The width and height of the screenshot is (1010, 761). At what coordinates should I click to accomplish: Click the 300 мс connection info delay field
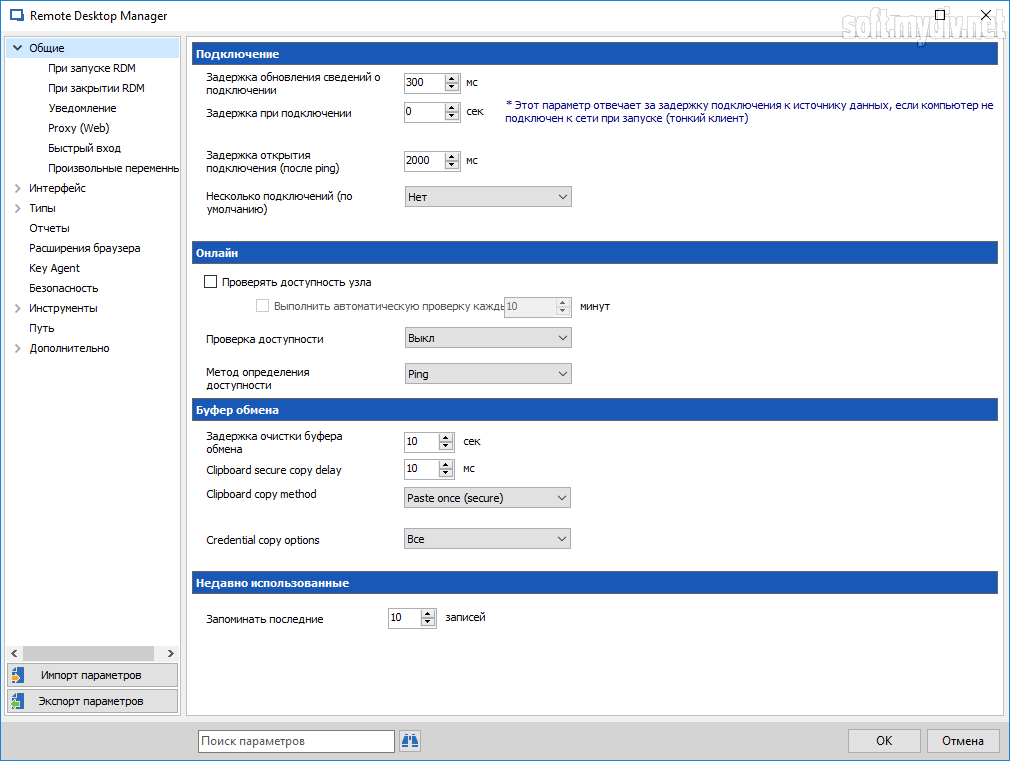click(x=424, y=82)
